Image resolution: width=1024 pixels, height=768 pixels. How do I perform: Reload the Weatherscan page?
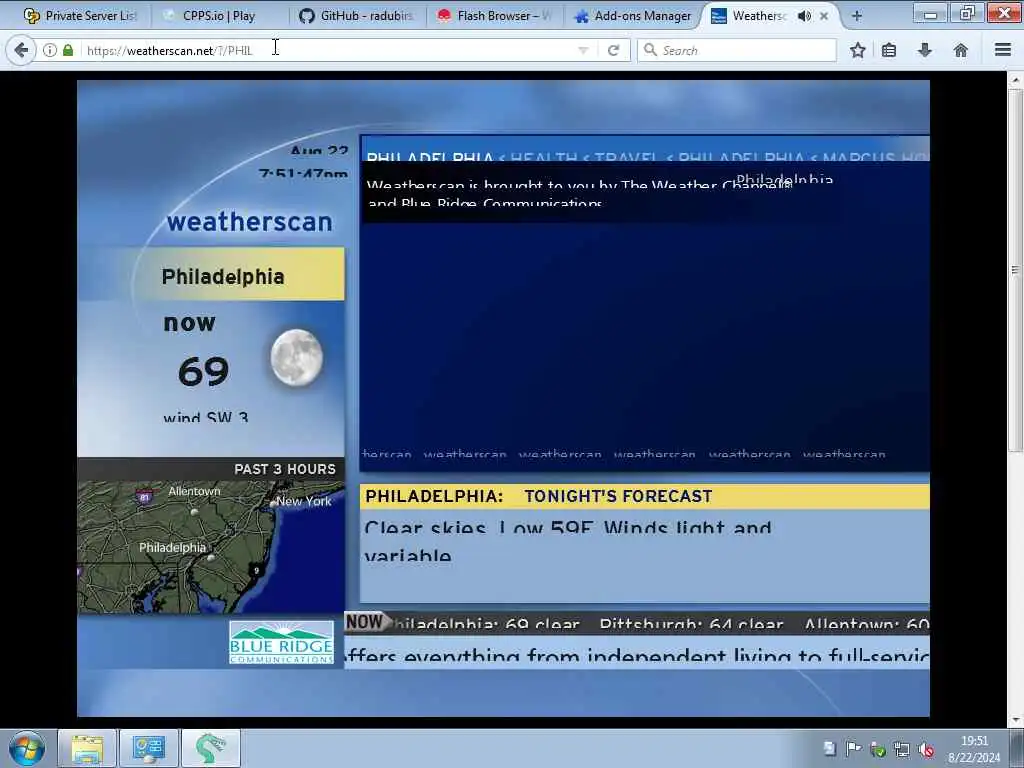coord(613,50)
